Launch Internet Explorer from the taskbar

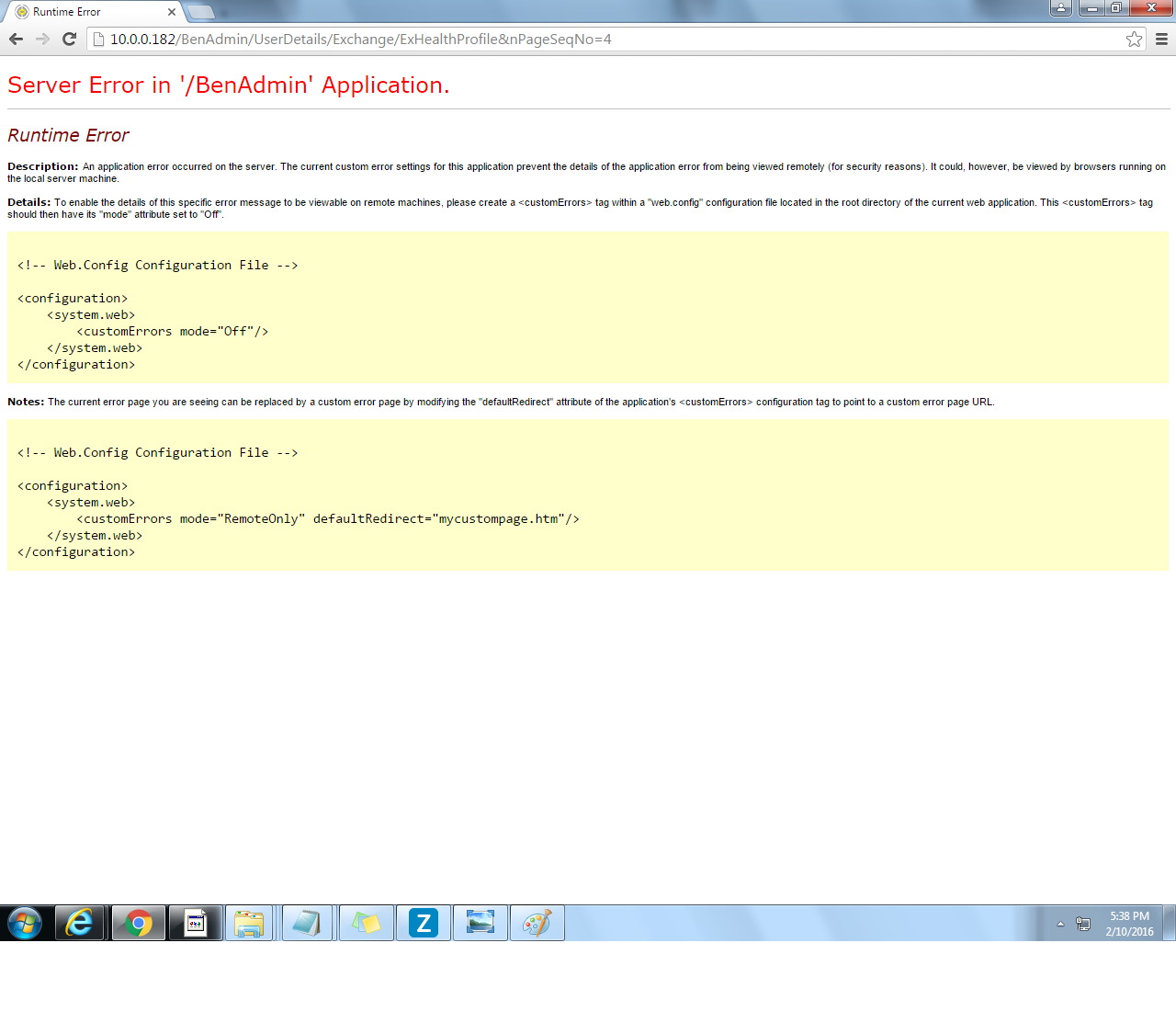point(81,923)
